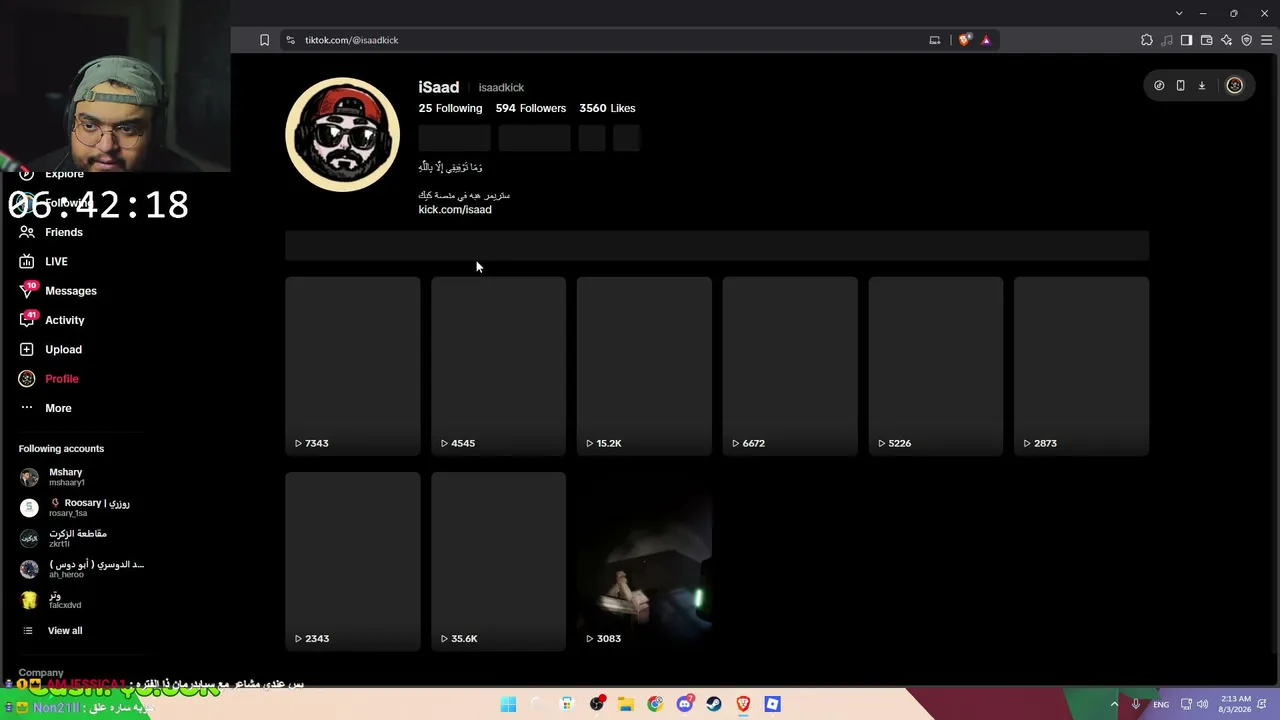Click the kick.com/isaad bio link
This screenshot has width=1280, height=720.
pyautogui.click(x=455, y=210)
